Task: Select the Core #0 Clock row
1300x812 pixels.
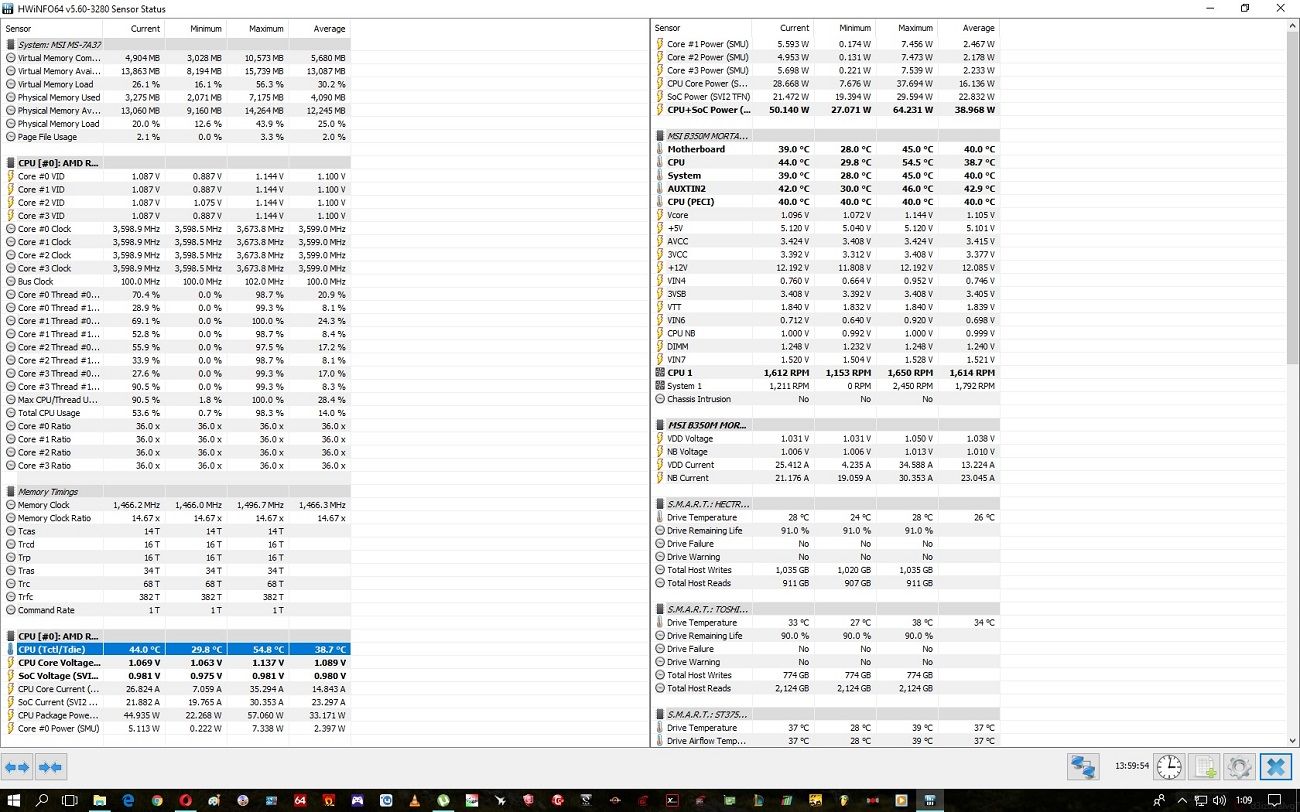Action: pos(176,229)
